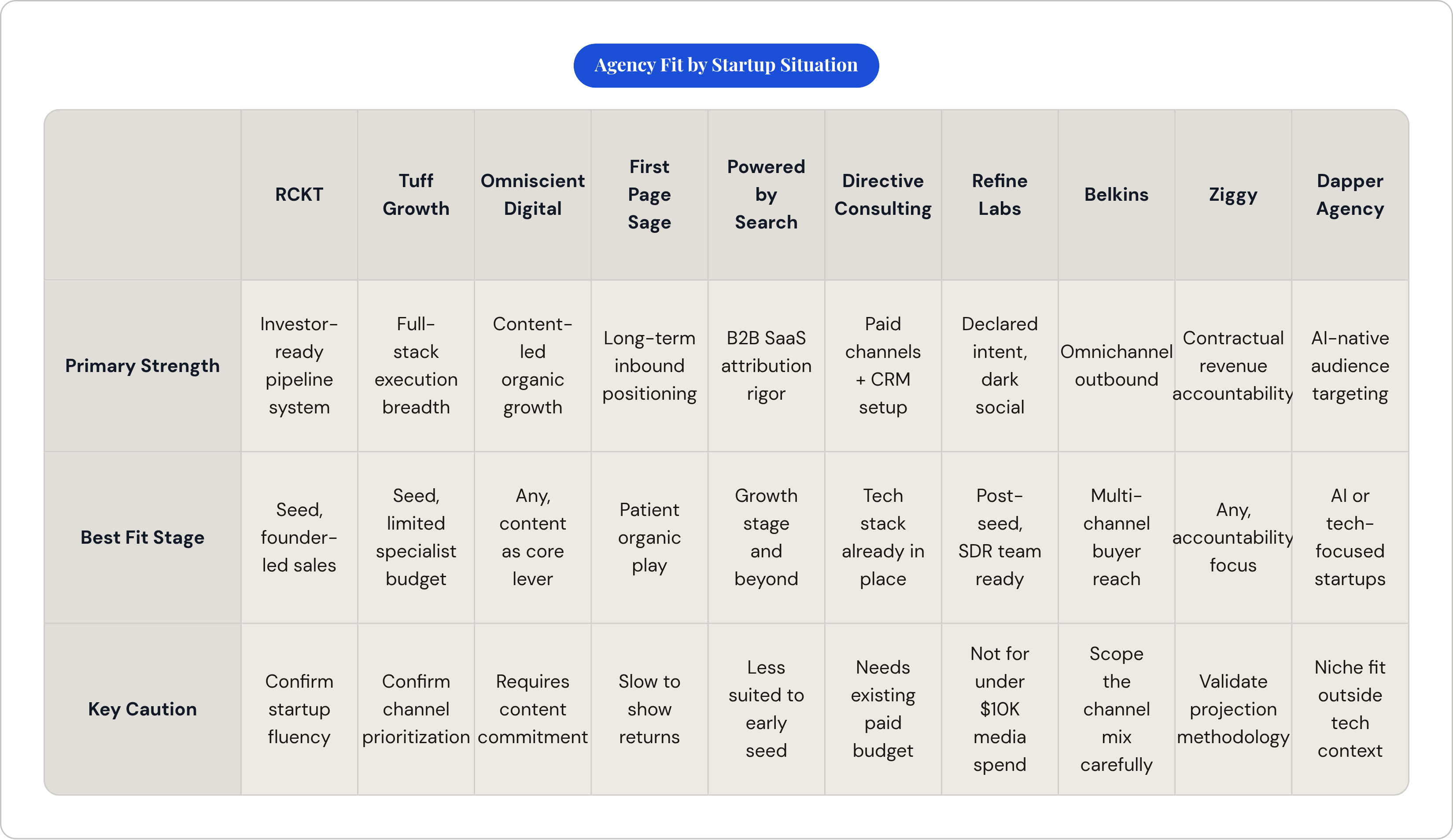Click 'Confirm startup fluency' cell
The width and height of the screenshot is (1453, 840).
(x=299, y=709)
